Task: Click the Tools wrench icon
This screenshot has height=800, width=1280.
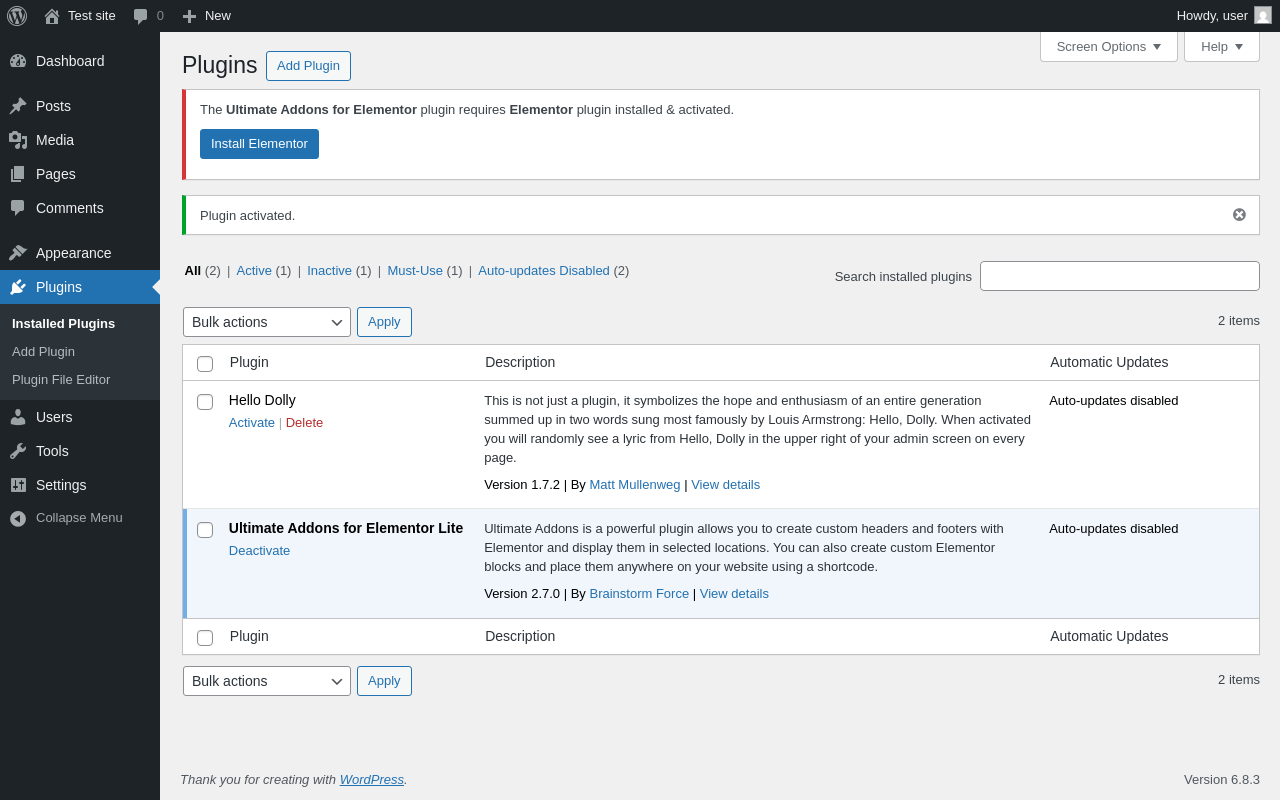Action: [18, 451]
